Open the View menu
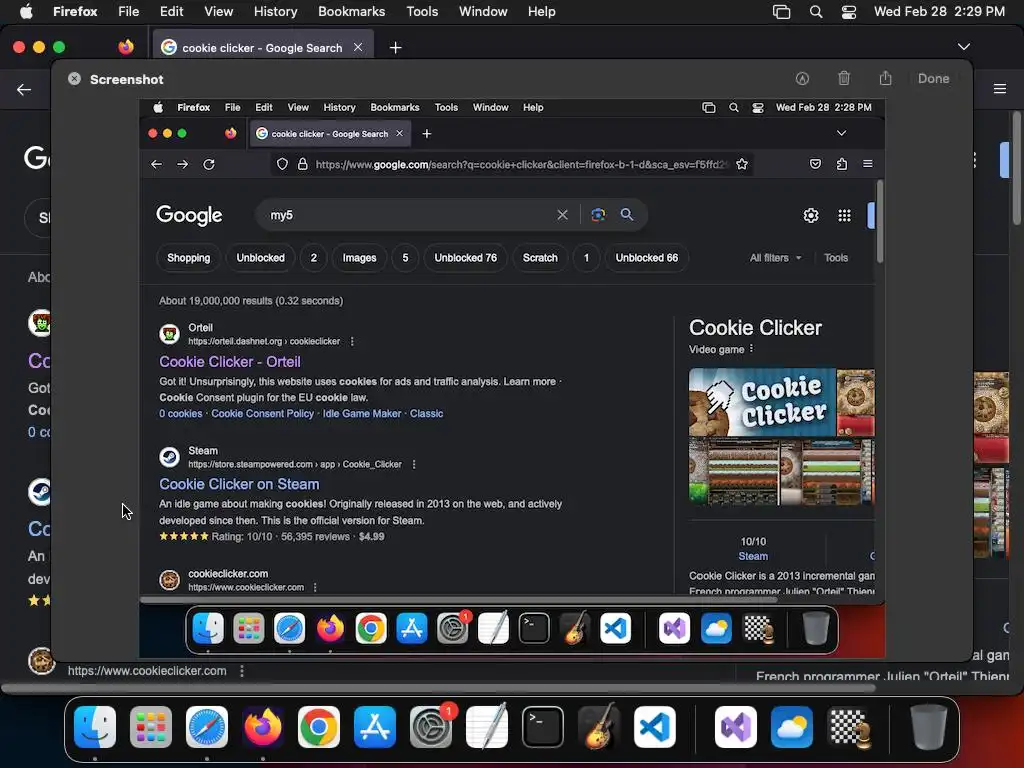1024x768 pixels. [x=218, y=11]
